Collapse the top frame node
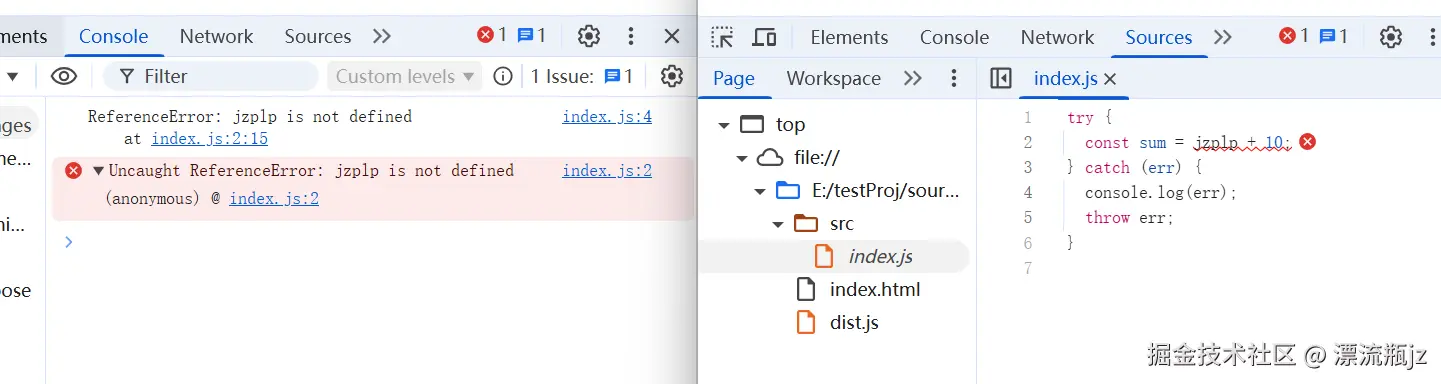The height and width of the screenshot is (384, 1441). coord(723,125)
